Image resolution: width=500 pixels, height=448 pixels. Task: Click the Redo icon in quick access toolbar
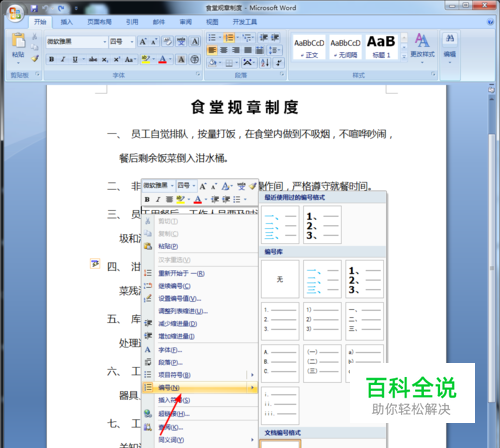(x=61, y=8)
